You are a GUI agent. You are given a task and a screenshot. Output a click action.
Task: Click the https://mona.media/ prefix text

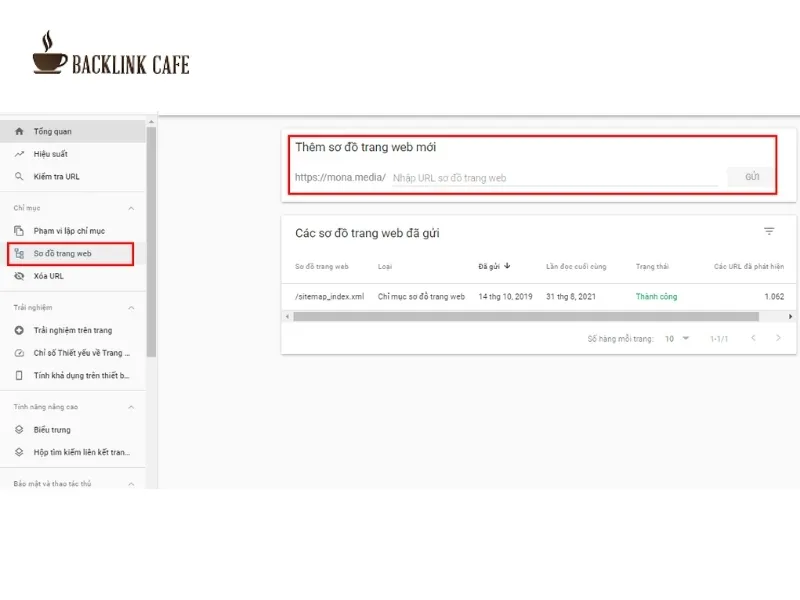tap(340, 177)
